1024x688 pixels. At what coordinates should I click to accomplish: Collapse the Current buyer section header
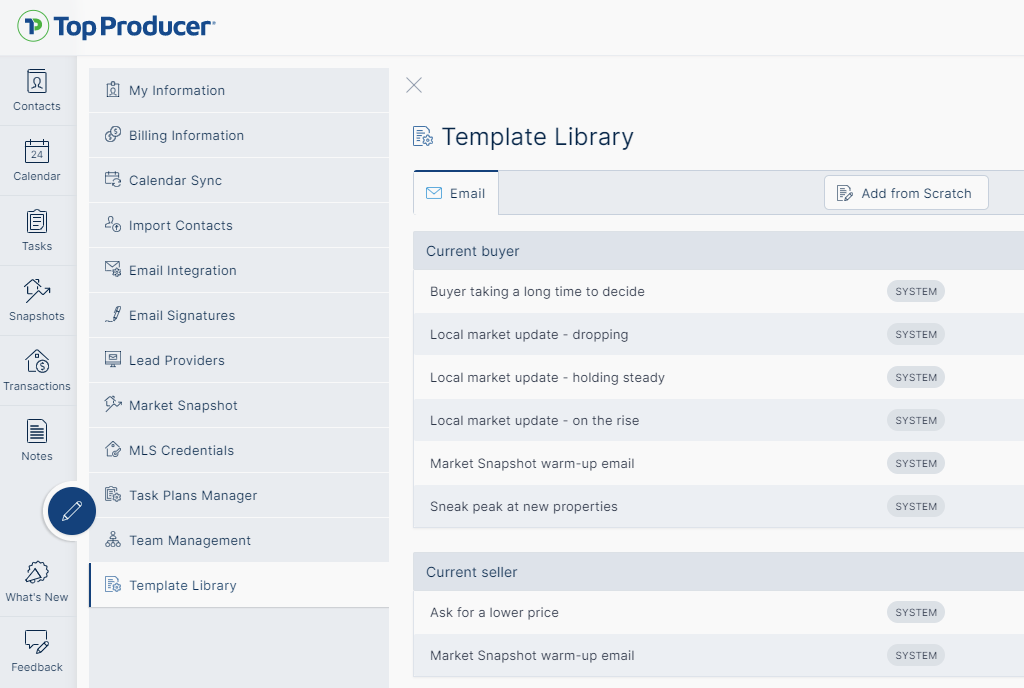coord(473,251)
